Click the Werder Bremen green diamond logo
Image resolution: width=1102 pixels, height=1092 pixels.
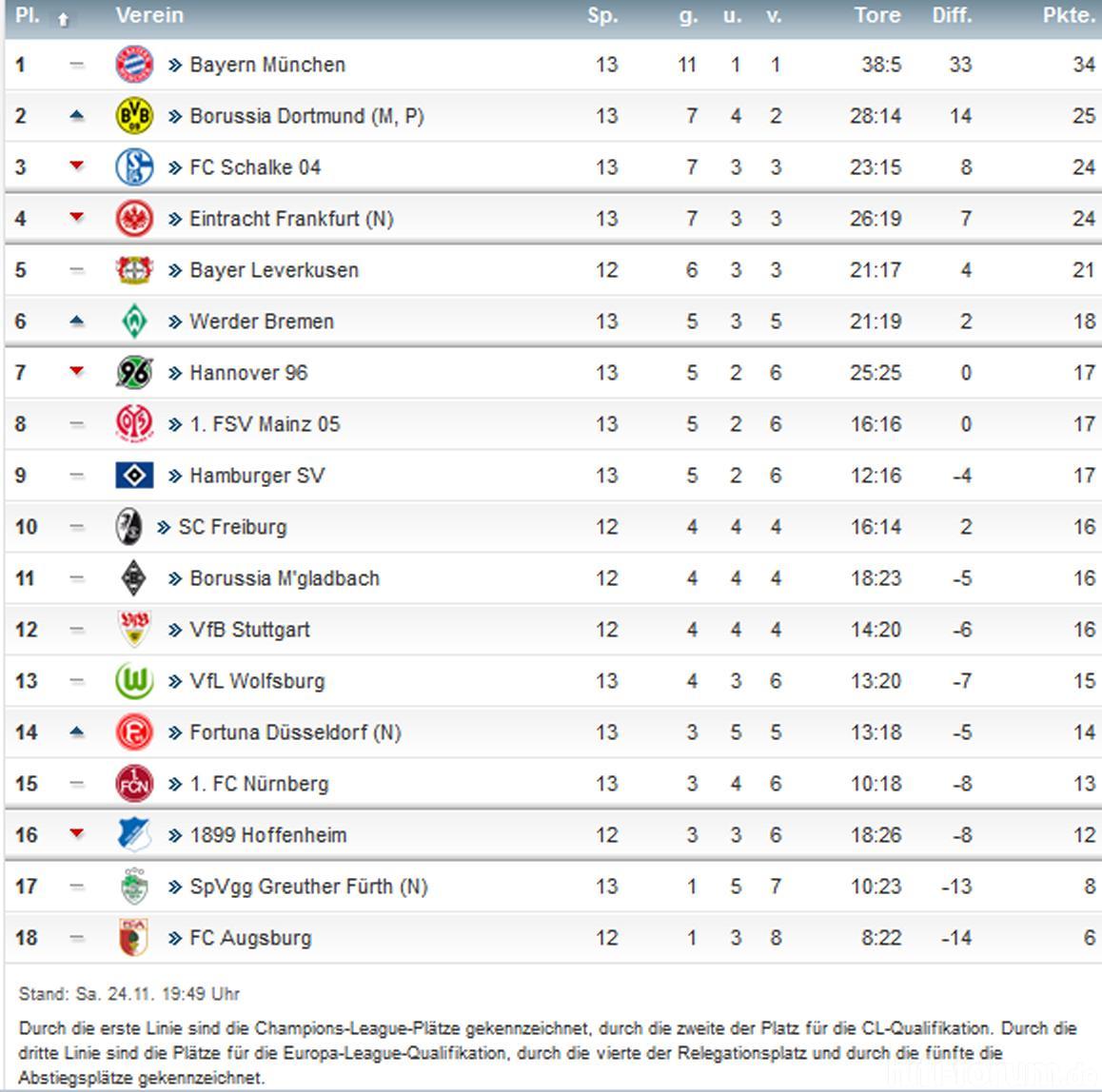[x=134, y=322]
